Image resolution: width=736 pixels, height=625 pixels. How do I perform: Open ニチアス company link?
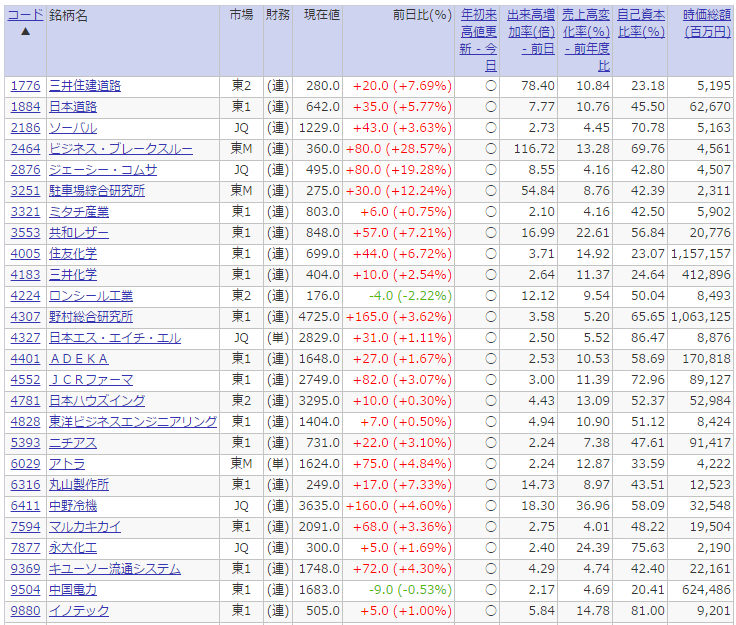tap(73, 443)
